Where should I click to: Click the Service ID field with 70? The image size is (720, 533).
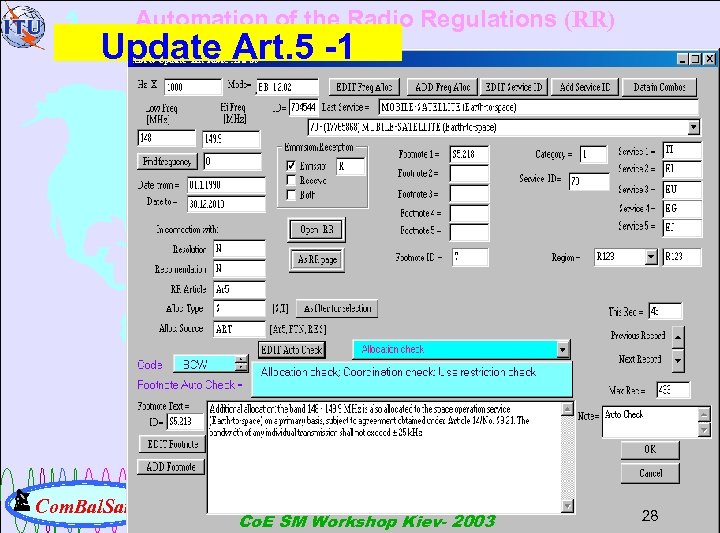[589, 181]
